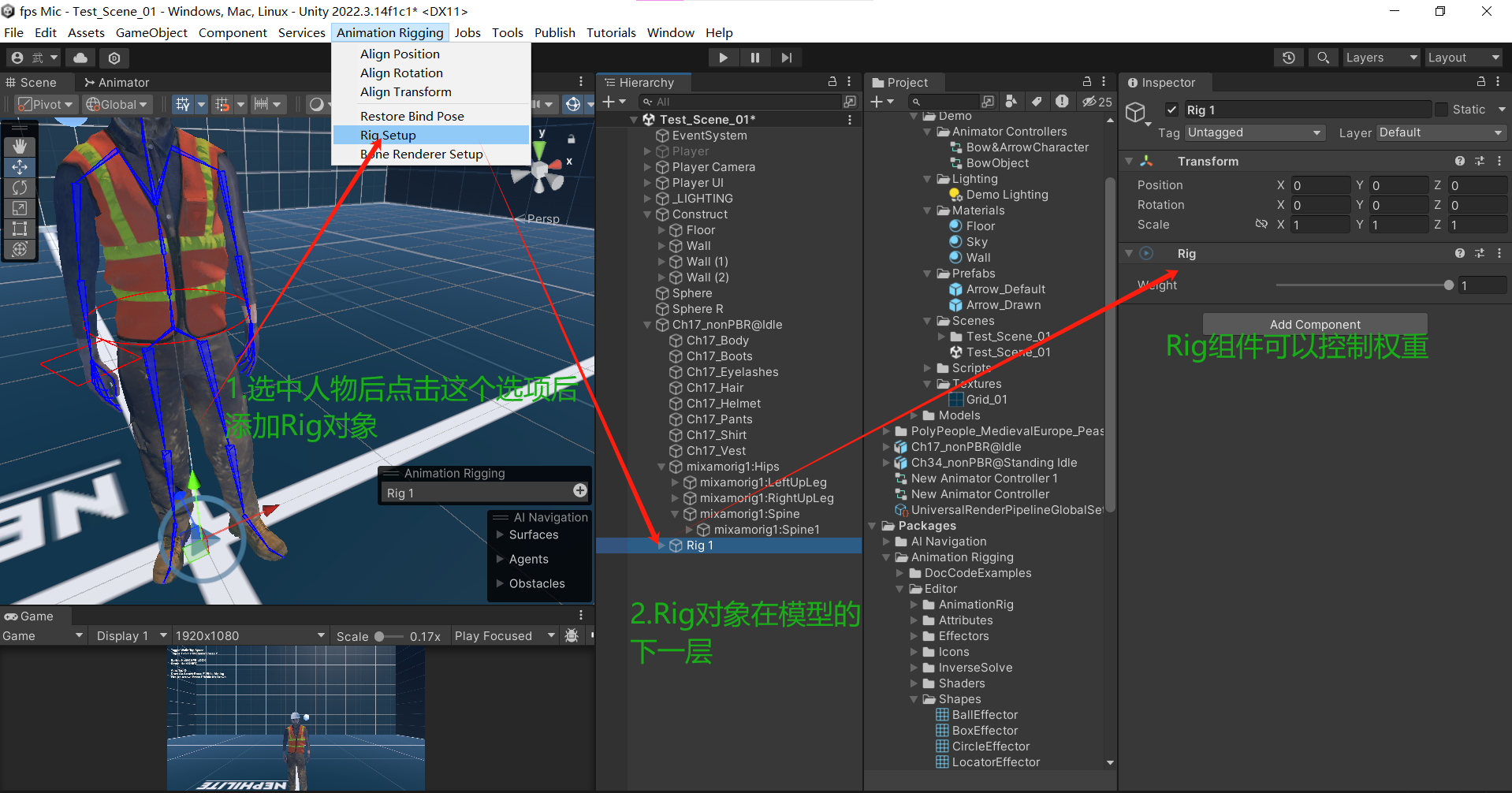Toggle scene view rotation lock

(x=572, y=139)
